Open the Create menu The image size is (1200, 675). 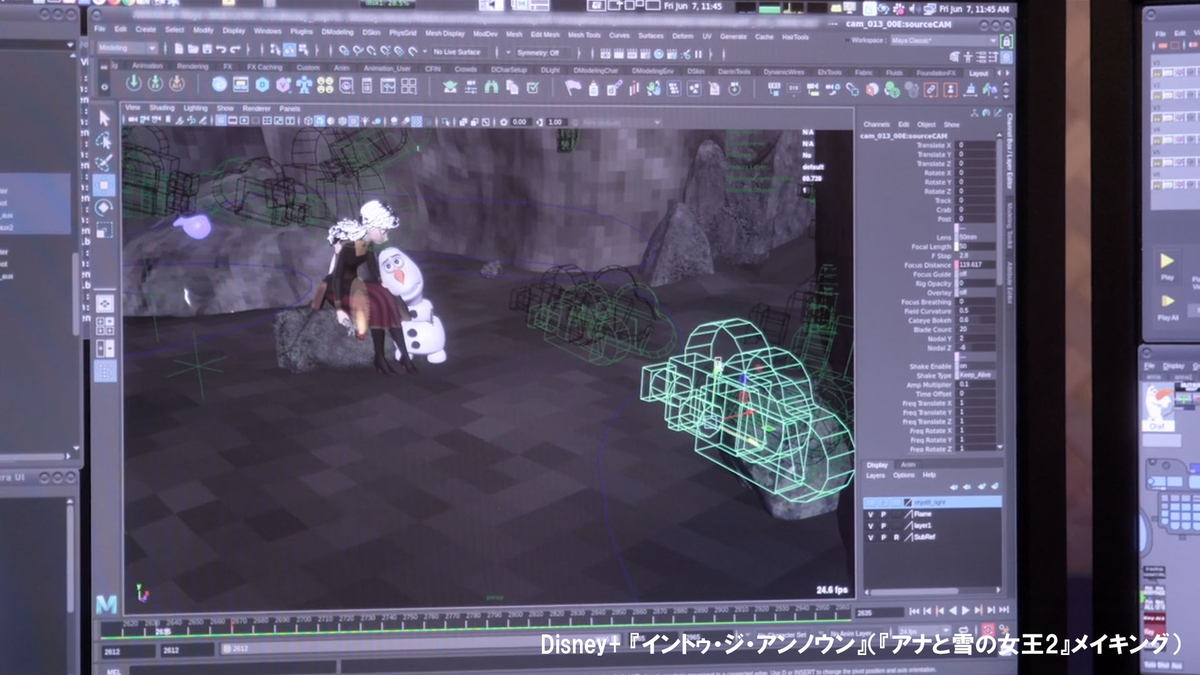click(x=145, y=30)
